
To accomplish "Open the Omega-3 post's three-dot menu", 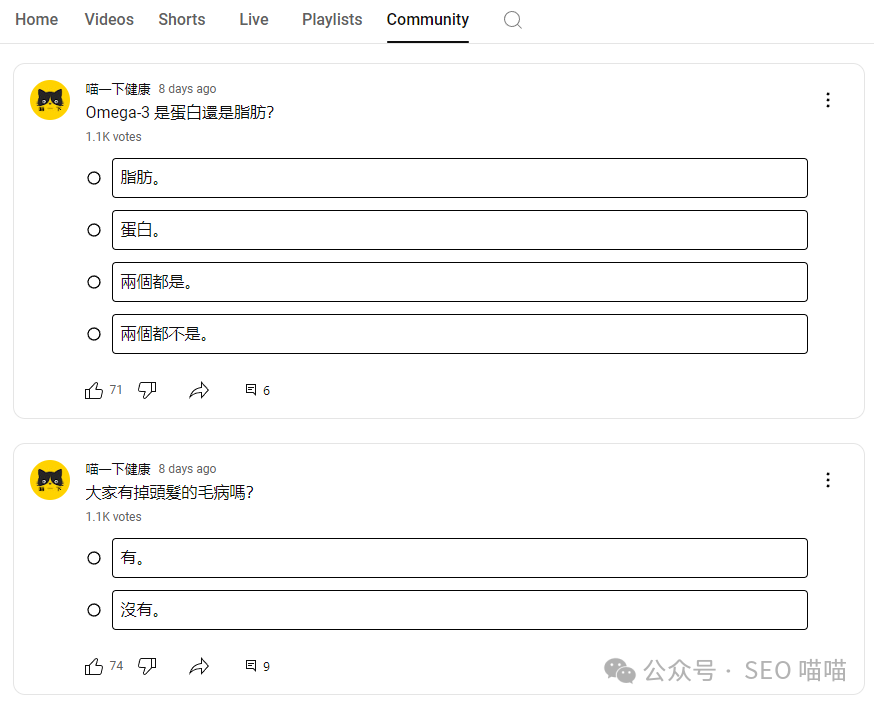I will 828,100.
